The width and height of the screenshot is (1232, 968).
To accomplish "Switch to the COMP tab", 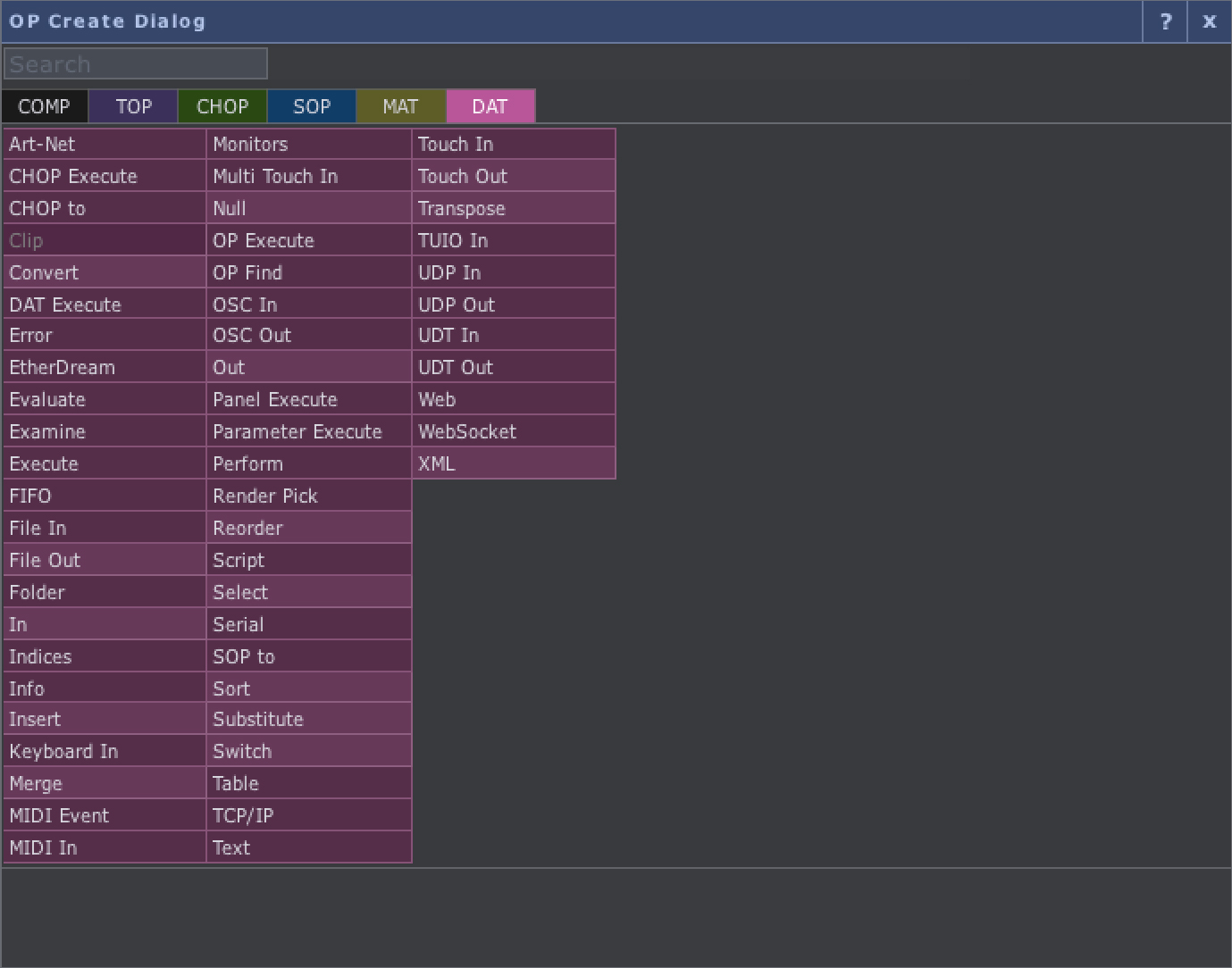I will click(45, 105).
